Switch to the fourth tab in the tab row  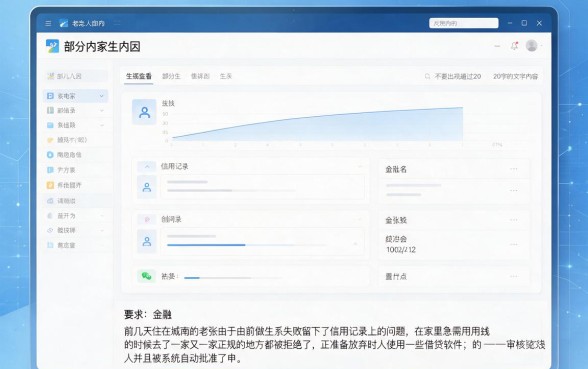click(x=226, y=76)
